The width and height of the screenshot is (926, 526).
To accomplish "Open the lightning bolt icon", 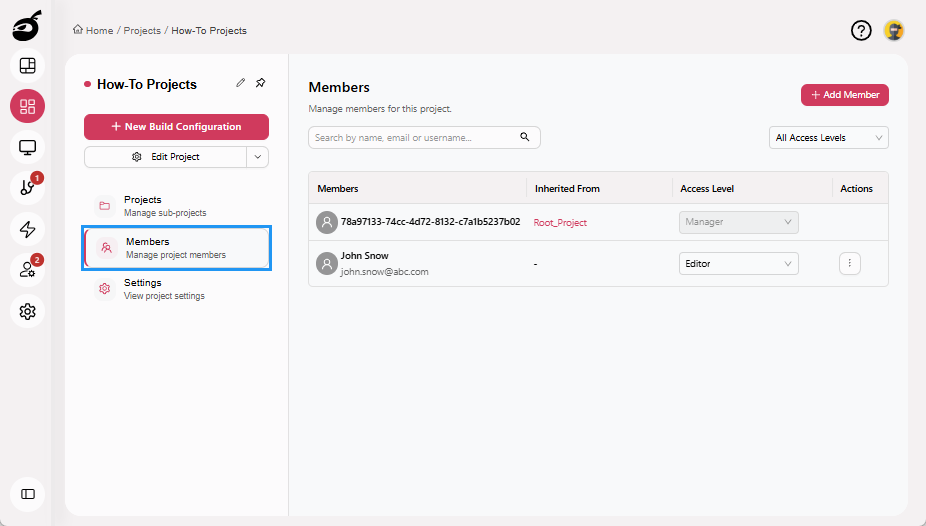I will click(27, 229).
